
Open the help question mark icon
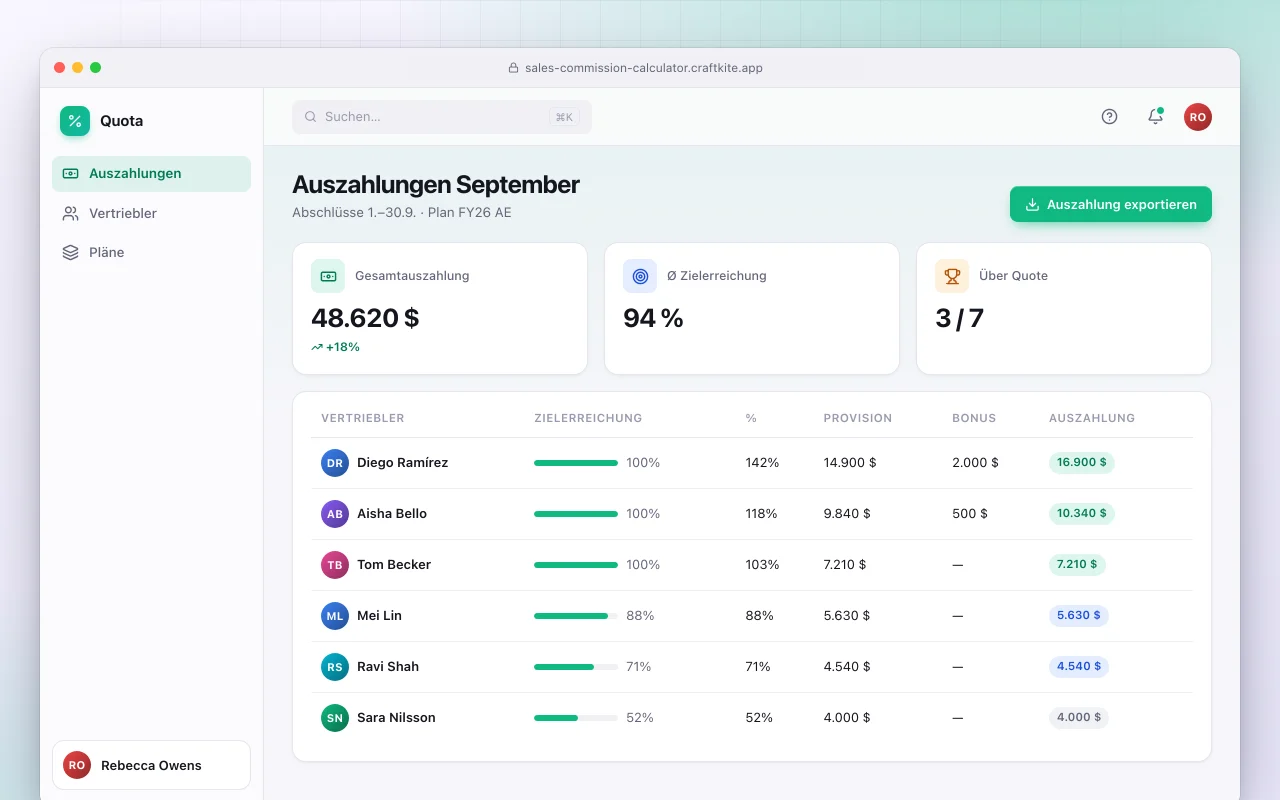tap(1109, 117)
